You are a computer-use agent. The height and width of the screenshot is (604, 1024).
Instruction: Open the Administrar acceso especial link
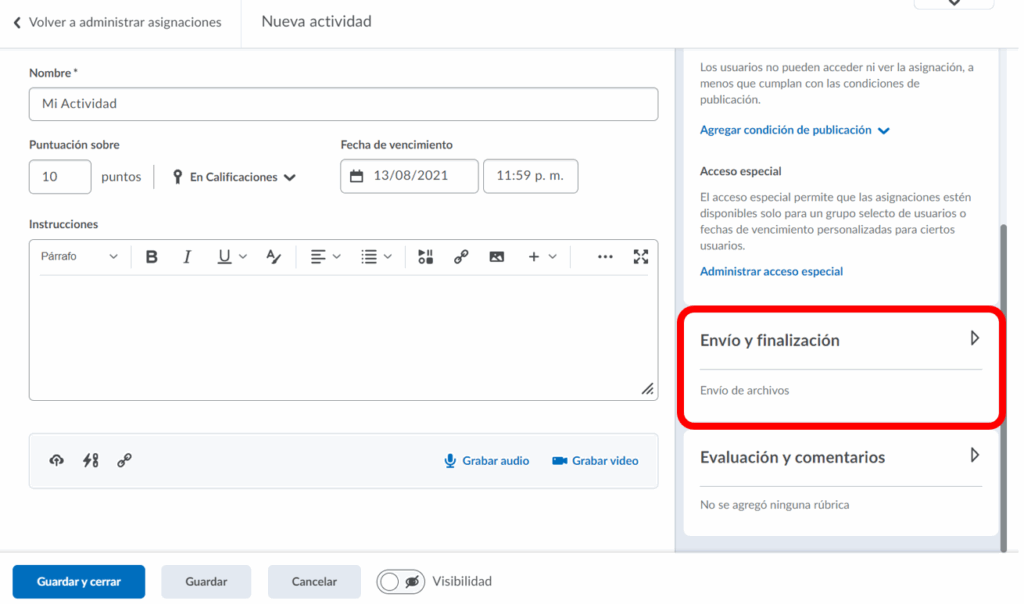pyautogui.click(x=771, y=271)
